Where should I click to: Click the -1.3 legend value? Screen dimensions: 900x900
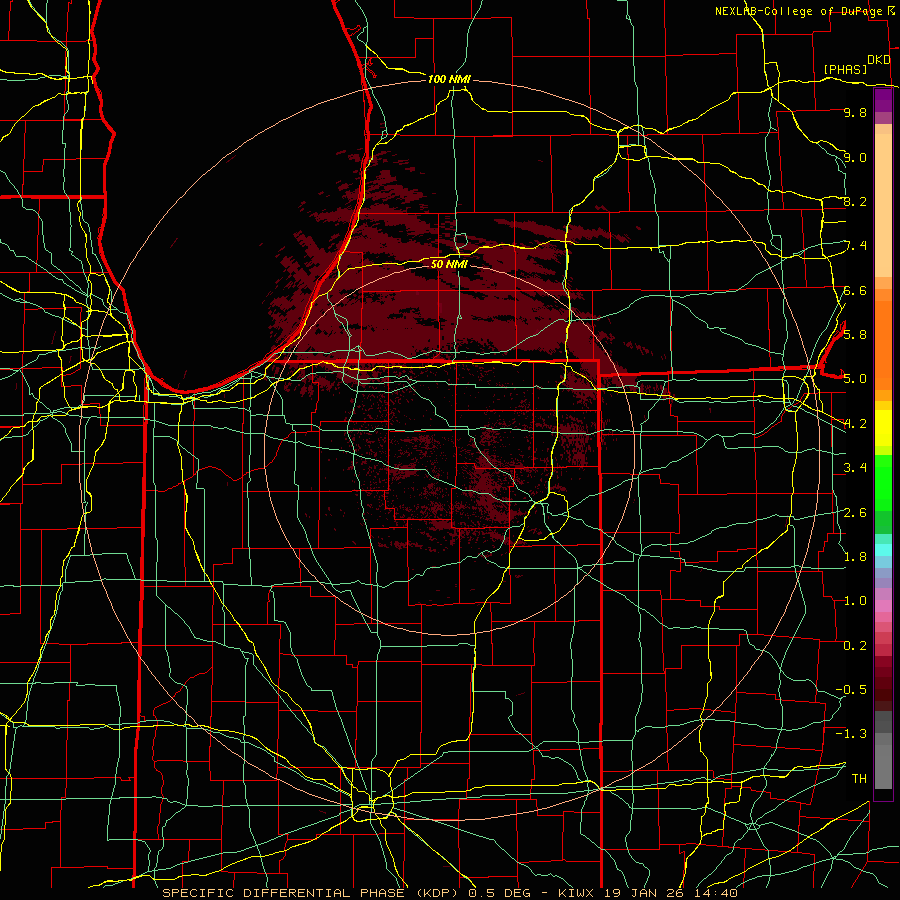tap(851, 734)
